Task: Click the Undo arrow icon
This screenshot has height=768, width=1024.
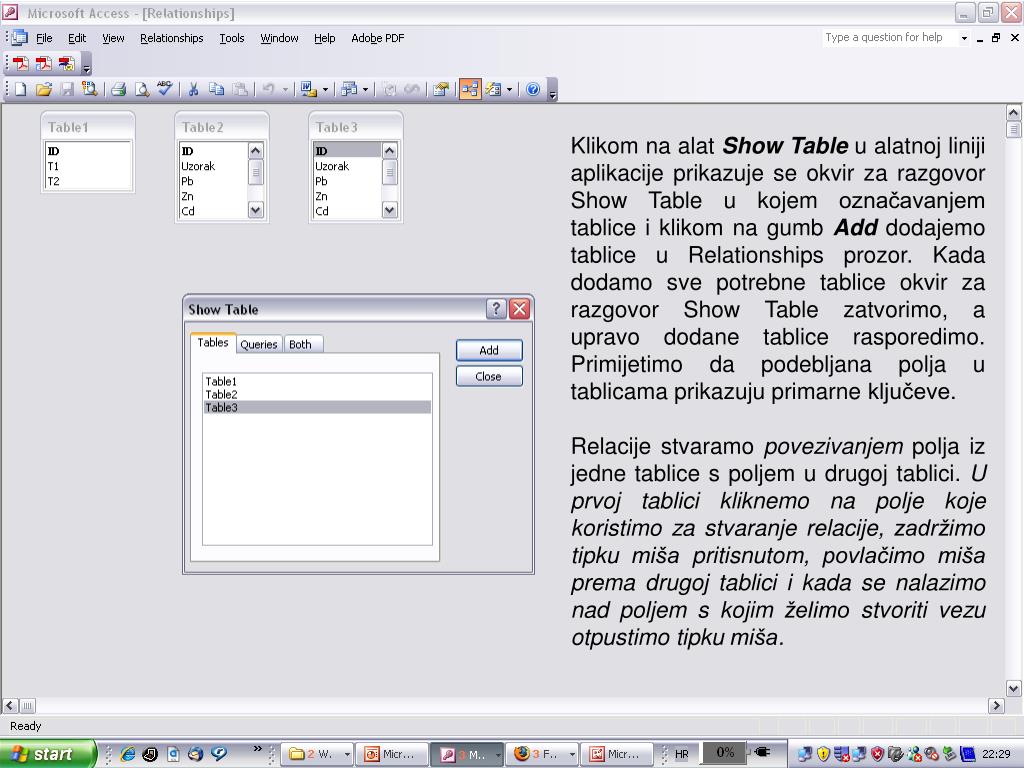Action: (x=268, y=89)
